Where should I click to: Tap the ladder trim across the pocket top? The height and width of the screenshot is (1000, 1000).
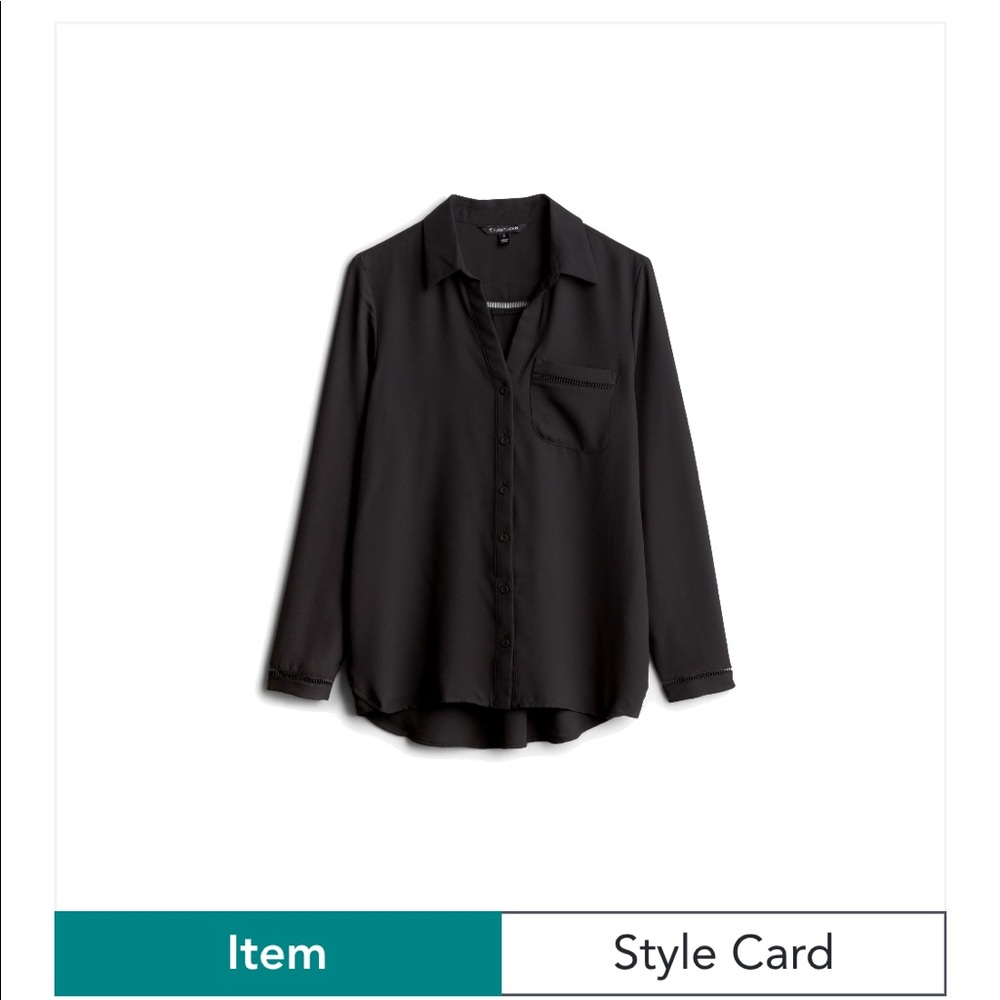pos(575,382)
